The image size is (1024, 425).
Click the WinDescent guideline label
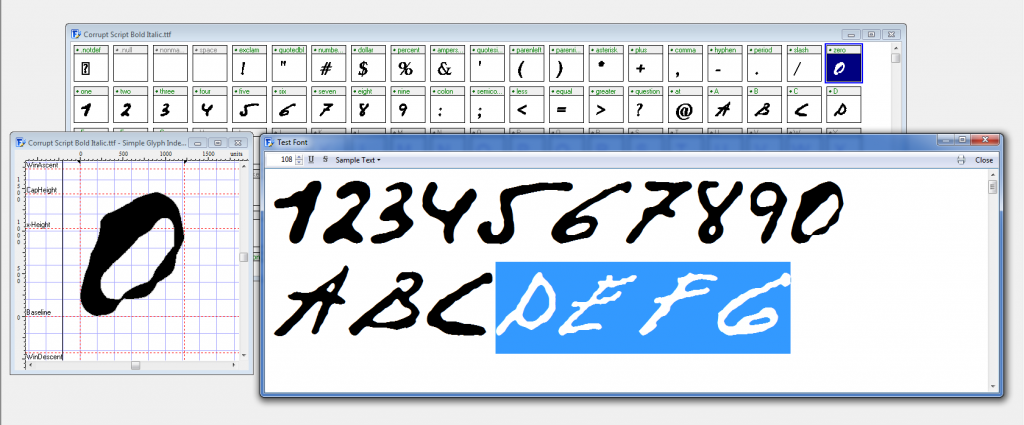44,356
